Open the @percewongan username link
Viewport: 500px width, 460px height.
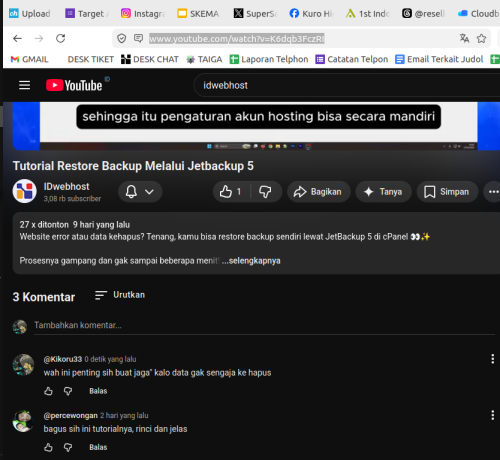click(70, 416)
